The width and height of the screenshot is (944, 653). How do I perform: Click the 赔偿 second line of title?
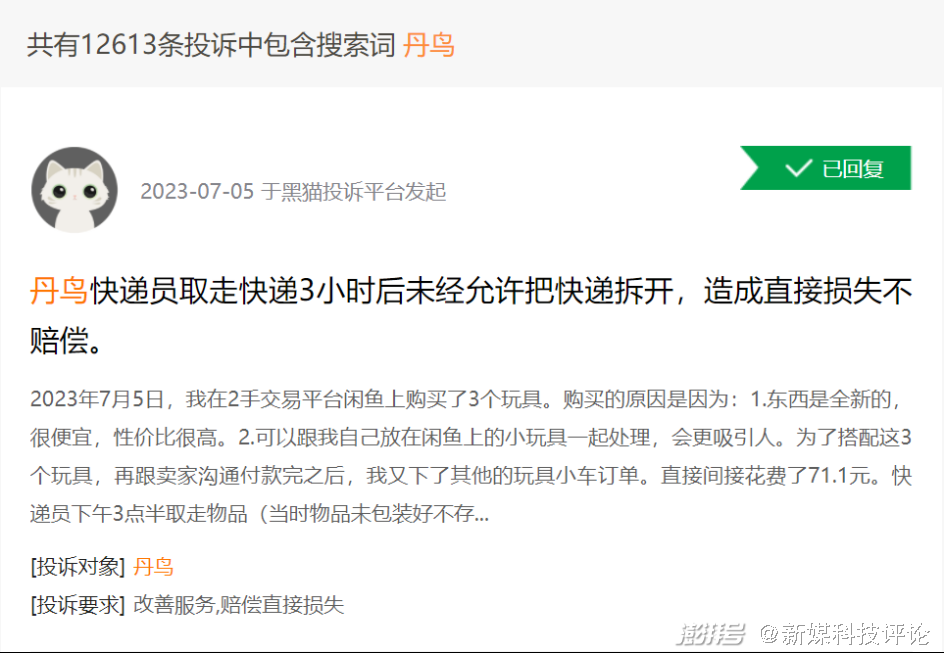click(60, 340)
